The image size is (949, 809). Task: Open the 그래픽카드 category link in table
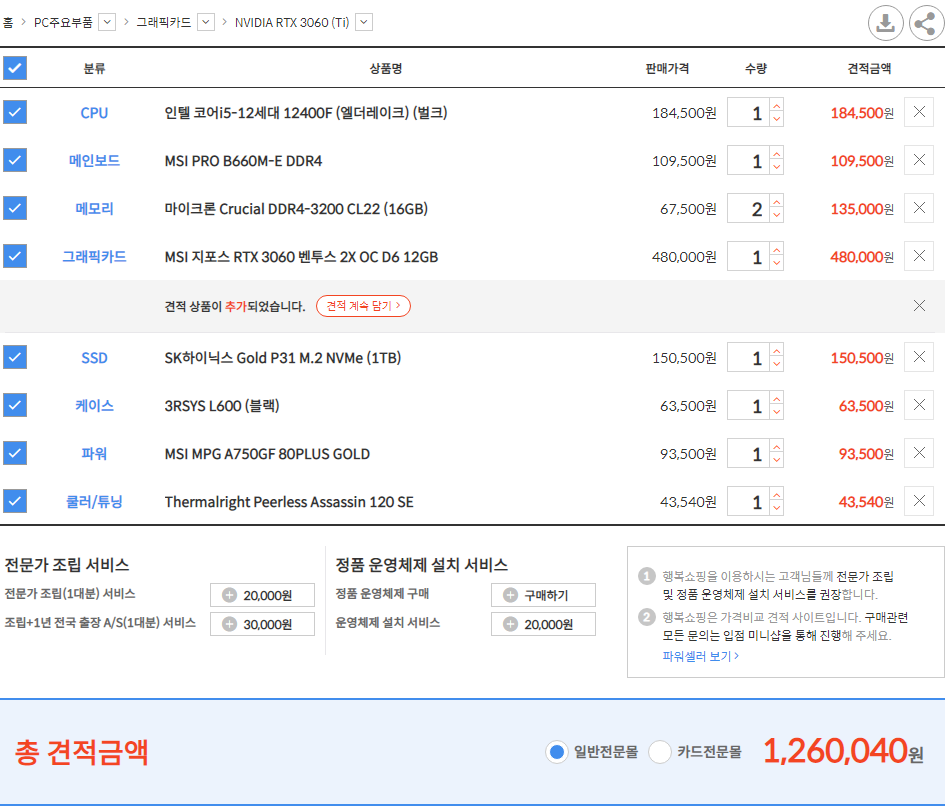94,257
